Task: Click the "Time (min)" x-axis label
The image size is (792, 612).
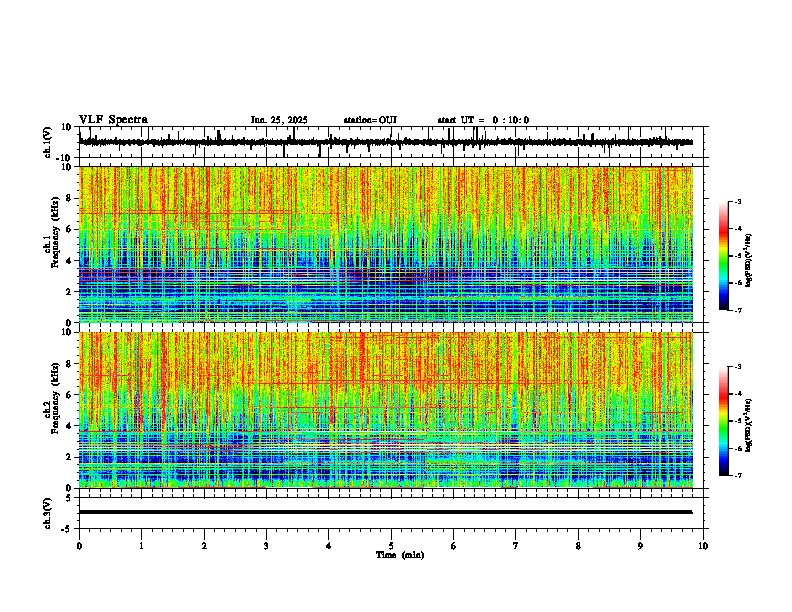Action: click(400, 555)
